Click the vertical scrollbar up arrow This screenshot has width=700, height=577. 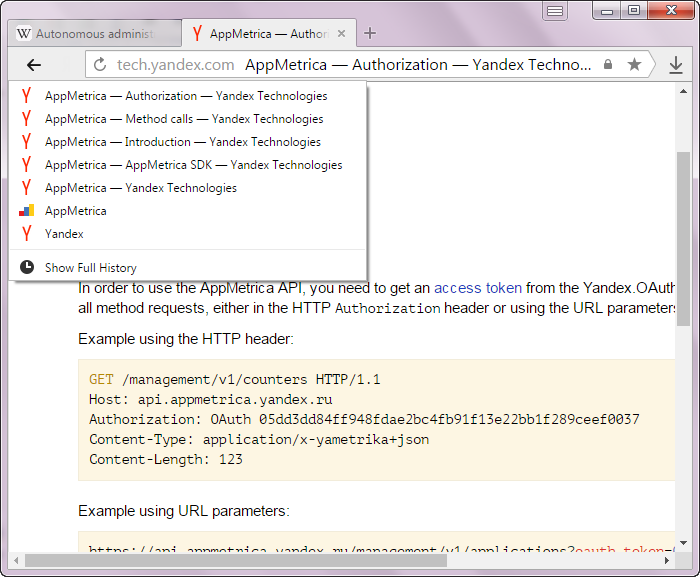click(683, 91)
